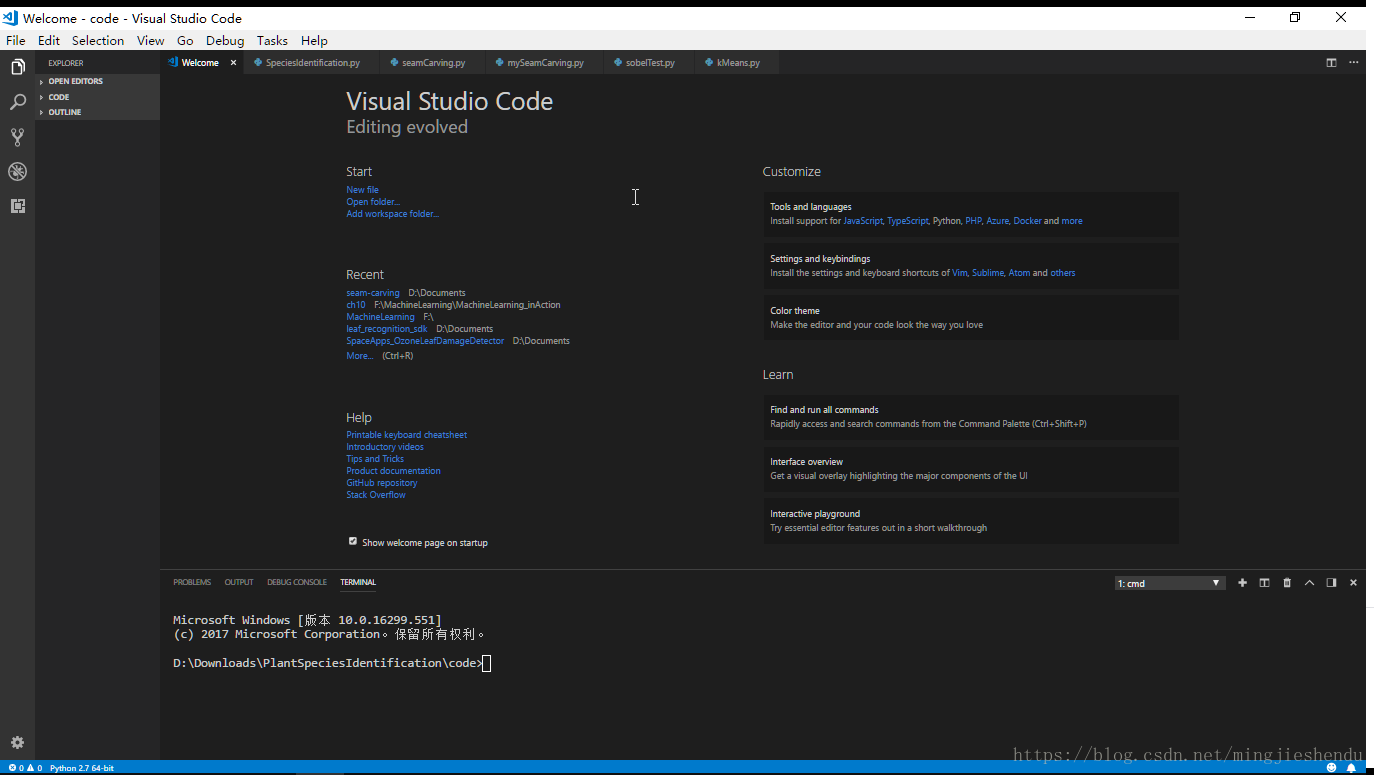The width and height of the screenshot is (1374, 775).
Task: Open the Help menu
Action: [x=314, y=40]
